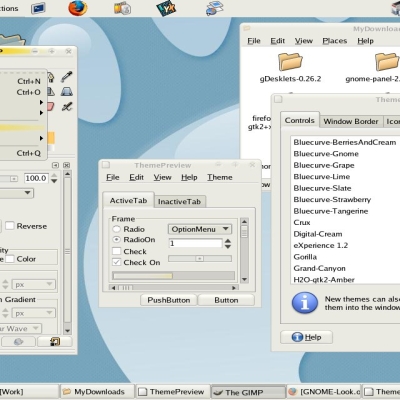Select the RadioOn radio button
This screenshot has width=400, height=400.
click(116, 240)
